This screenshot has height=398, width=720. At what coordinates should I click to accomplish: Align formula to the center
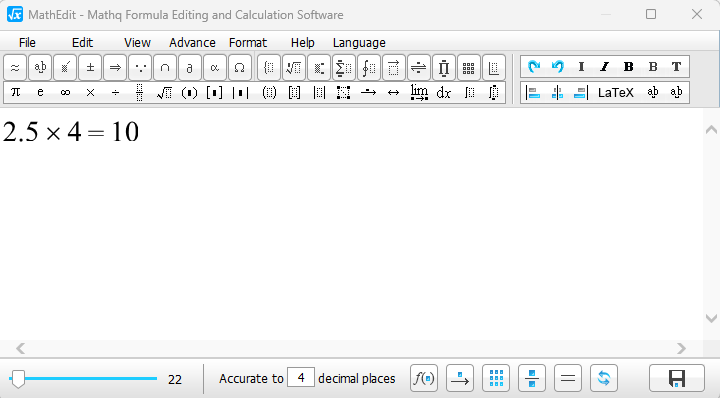point(557,93)
